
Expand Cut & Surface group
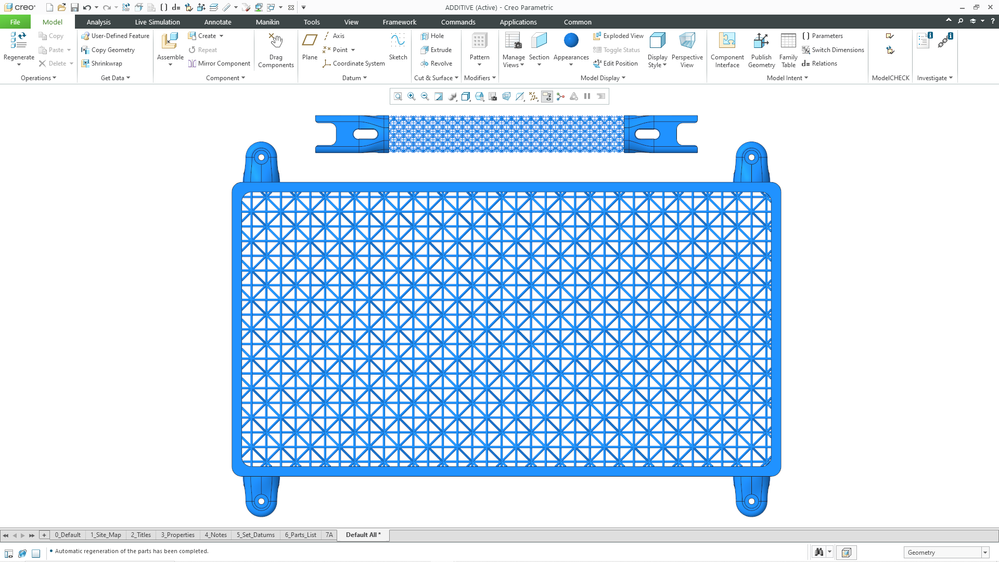tap(436, 78)
